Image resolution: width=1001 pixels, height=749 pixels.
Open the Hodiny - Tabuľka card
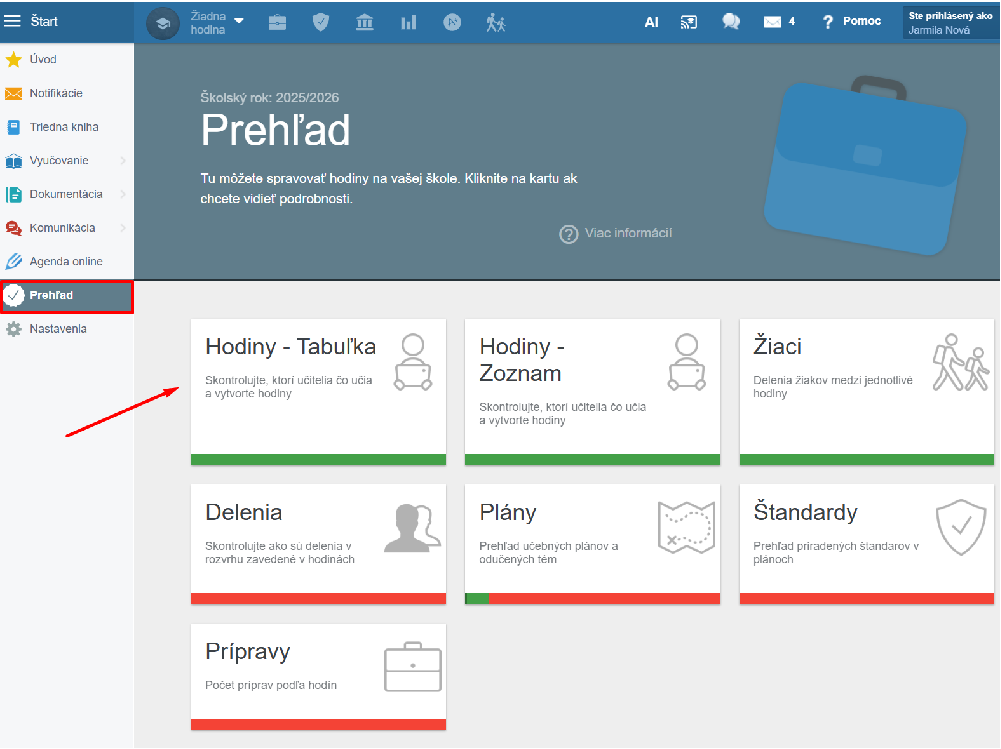(318, 391)
